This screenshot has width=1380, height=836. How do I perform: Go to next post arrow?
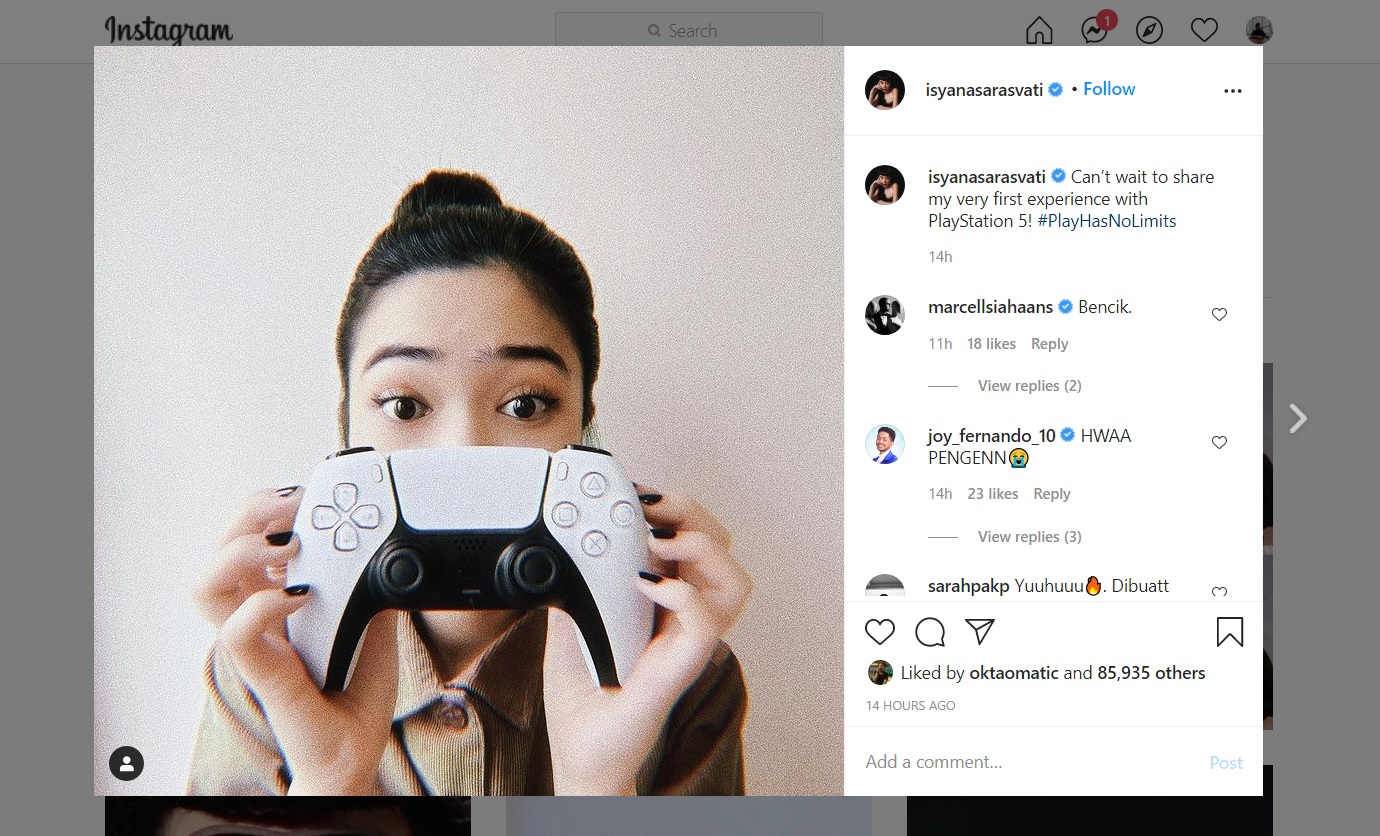[x=1297, y=418]
